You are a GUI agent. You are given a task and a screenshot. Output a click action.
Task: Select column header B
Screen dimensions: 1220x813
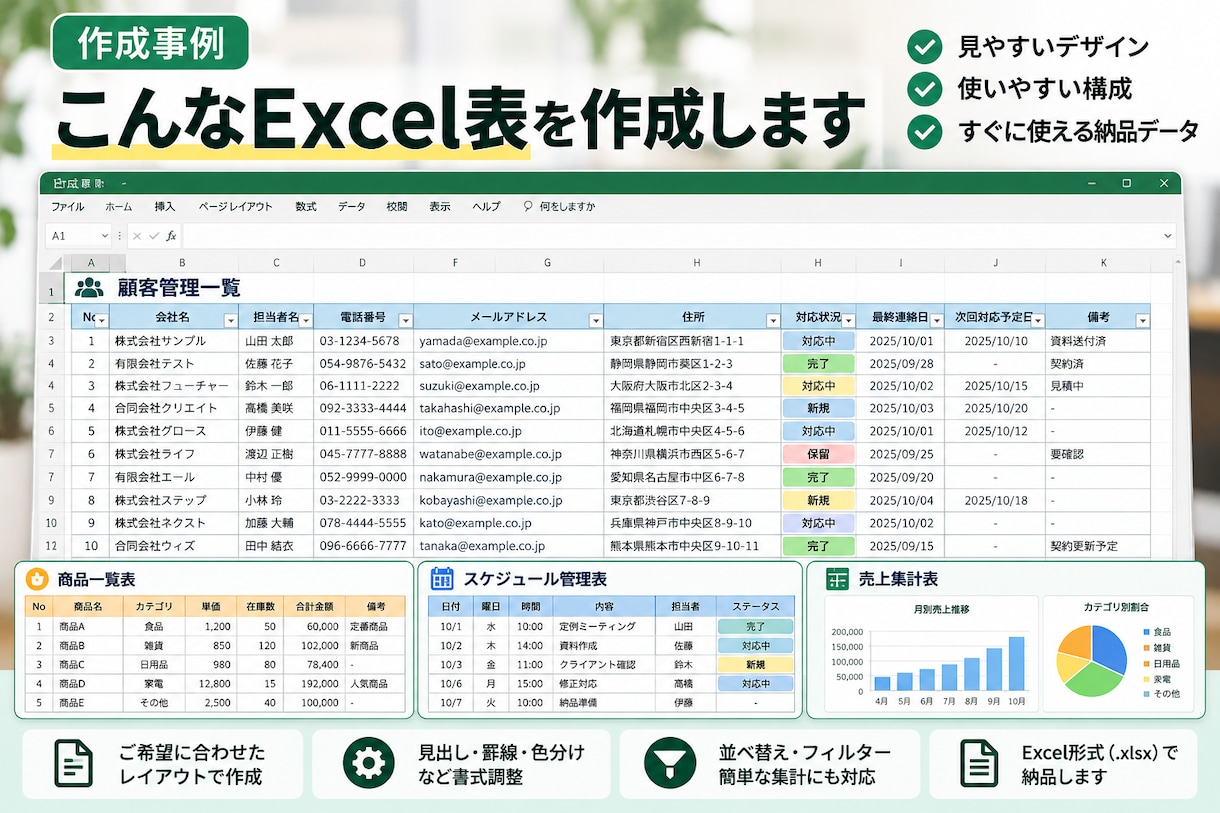(x=181, y=263)
